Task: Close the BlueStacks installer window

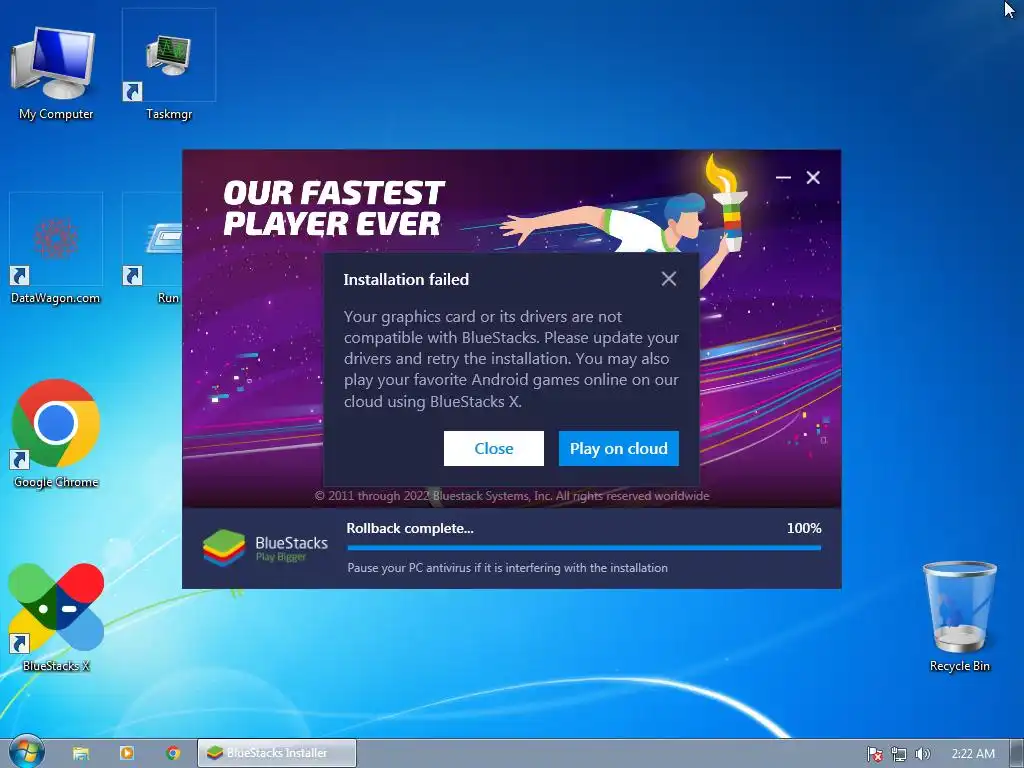Action: (x=813, y=178)
